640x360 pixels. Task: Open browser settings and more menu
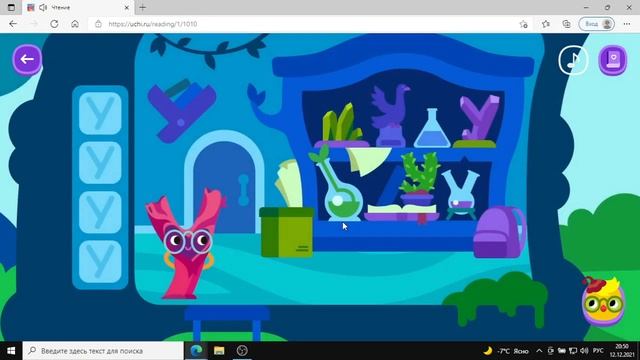[x=627, y=24]
